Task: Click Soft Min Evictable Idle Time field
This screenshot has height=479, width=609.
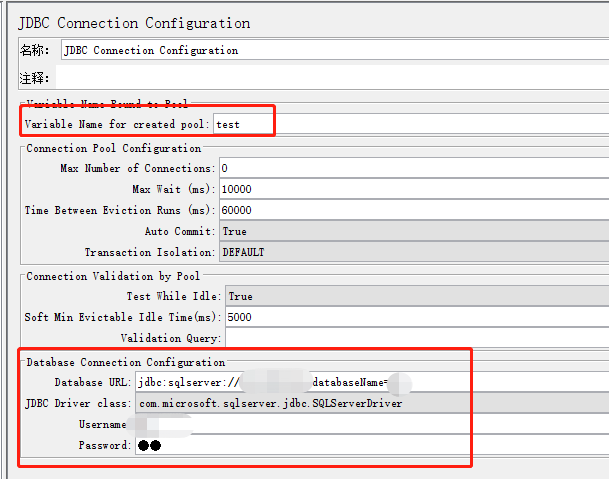Action: pyautogui.click(x=415, y=317)
